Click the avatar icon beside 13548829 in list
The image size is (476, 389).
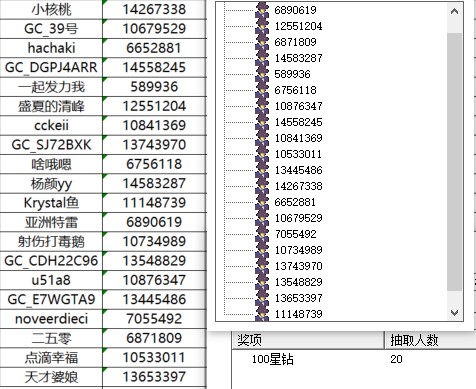coord(262,282)
